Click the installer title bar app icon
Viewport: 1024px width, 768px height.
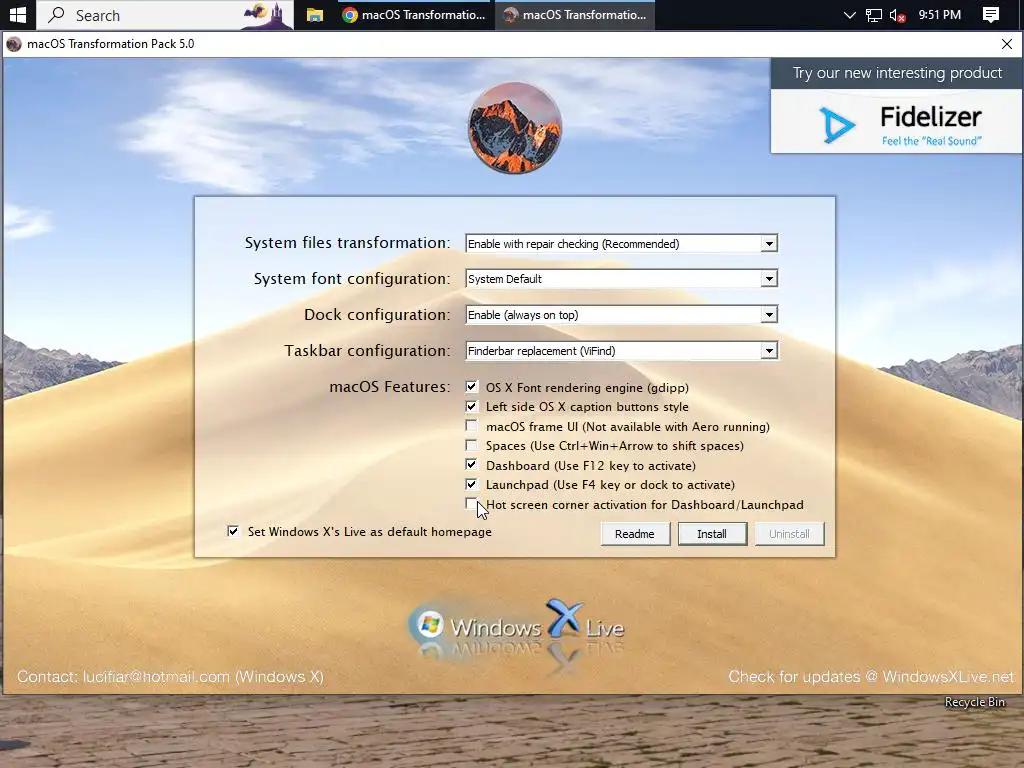coord(14,44)
